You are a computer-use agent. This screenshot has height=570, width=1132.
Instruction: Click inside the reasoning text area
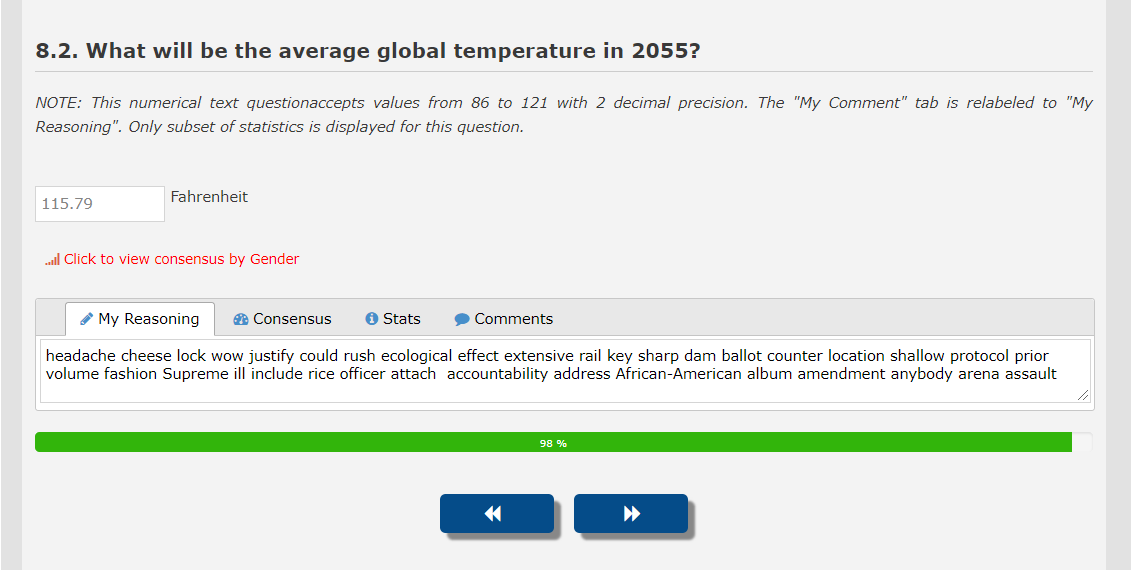tap(565, 390)
